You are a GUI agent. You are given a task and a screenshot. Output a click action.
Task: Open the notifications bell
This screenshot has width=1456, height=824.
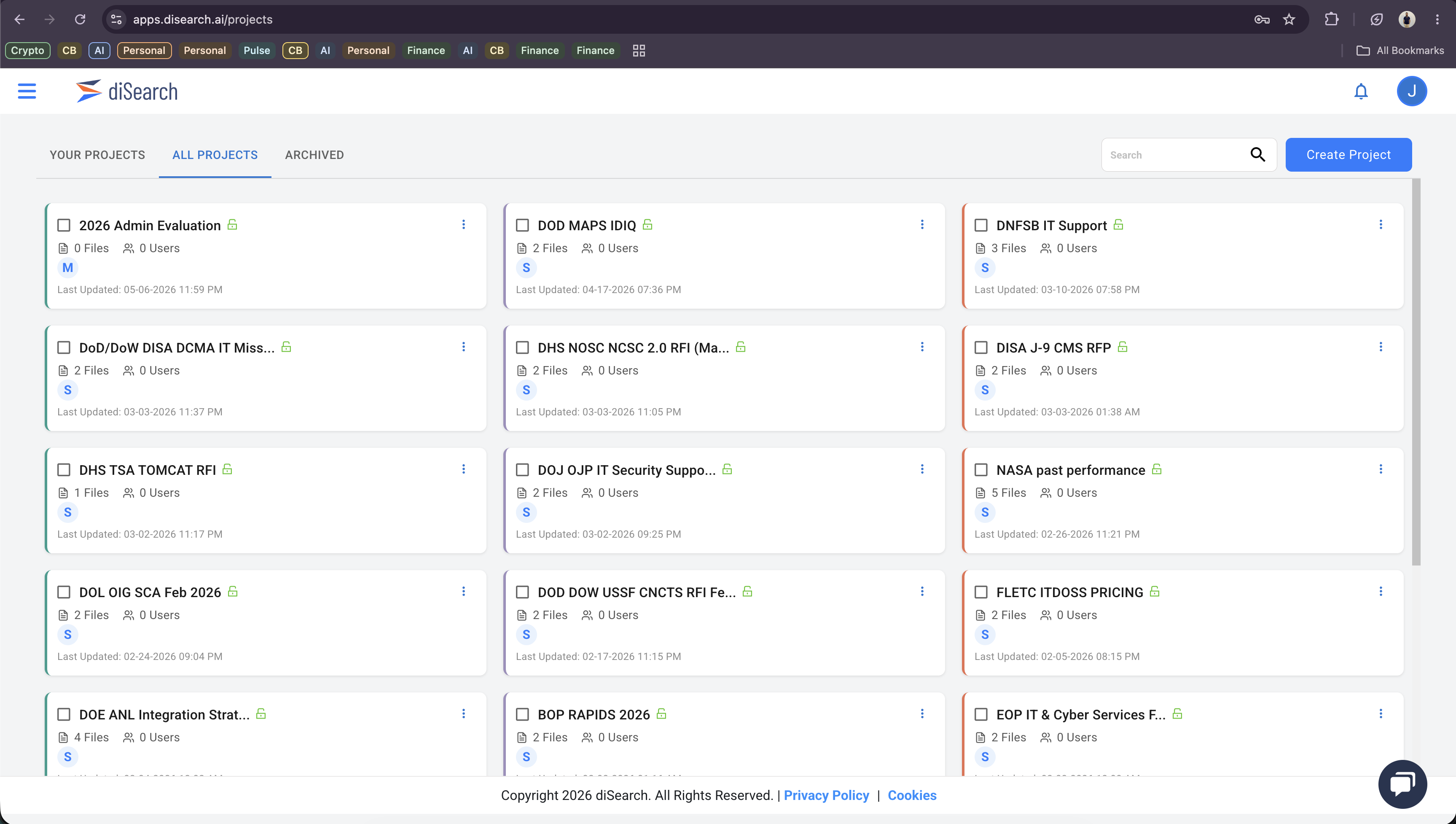[1360, 91]
